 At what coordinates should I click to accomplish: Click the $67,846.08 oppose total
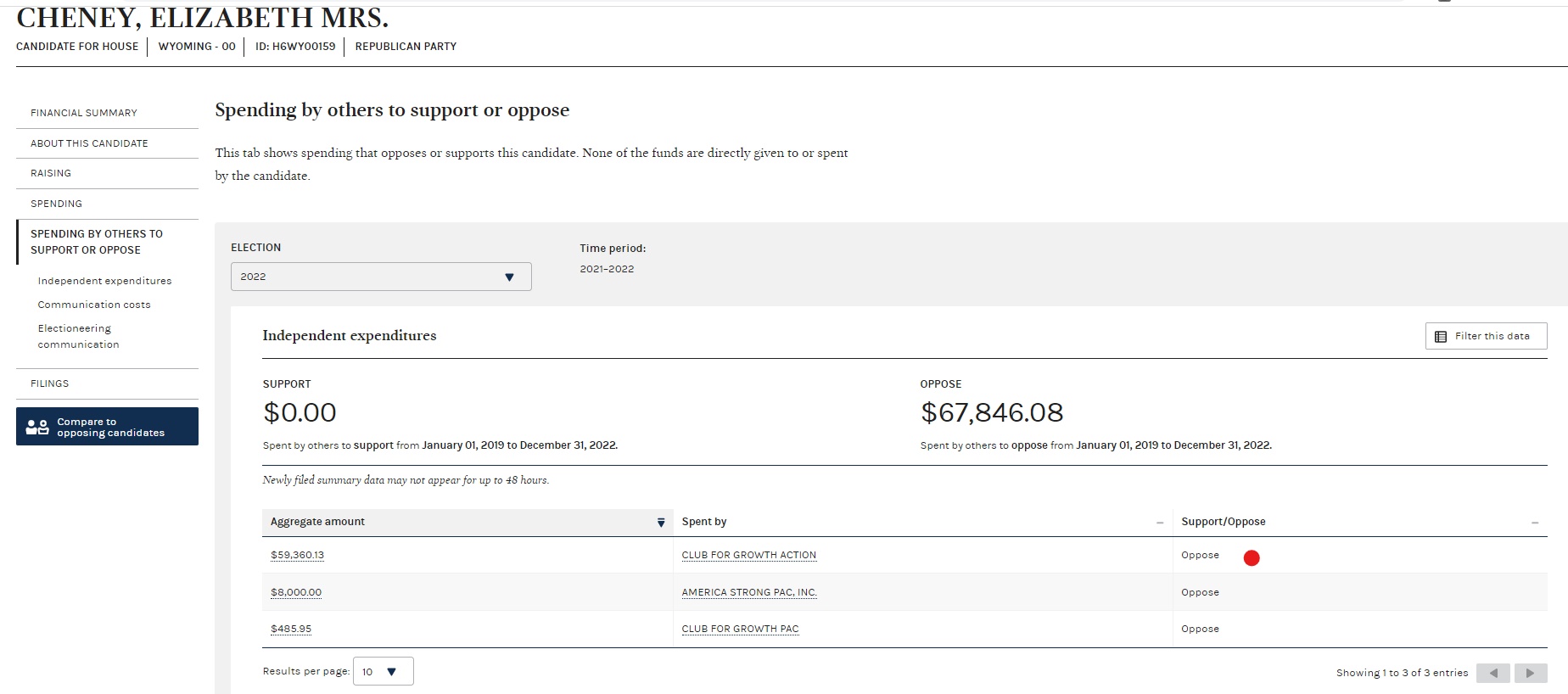[992, 412]
